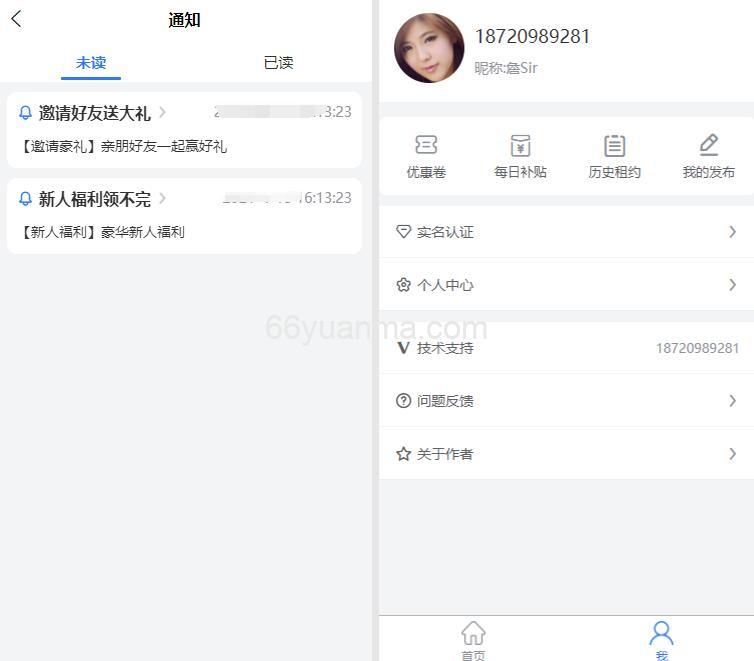Expand the chevron on the 关于作者 row
Image resolution: width=754 pixels, height=661 pixels.
tap(732, 453)
